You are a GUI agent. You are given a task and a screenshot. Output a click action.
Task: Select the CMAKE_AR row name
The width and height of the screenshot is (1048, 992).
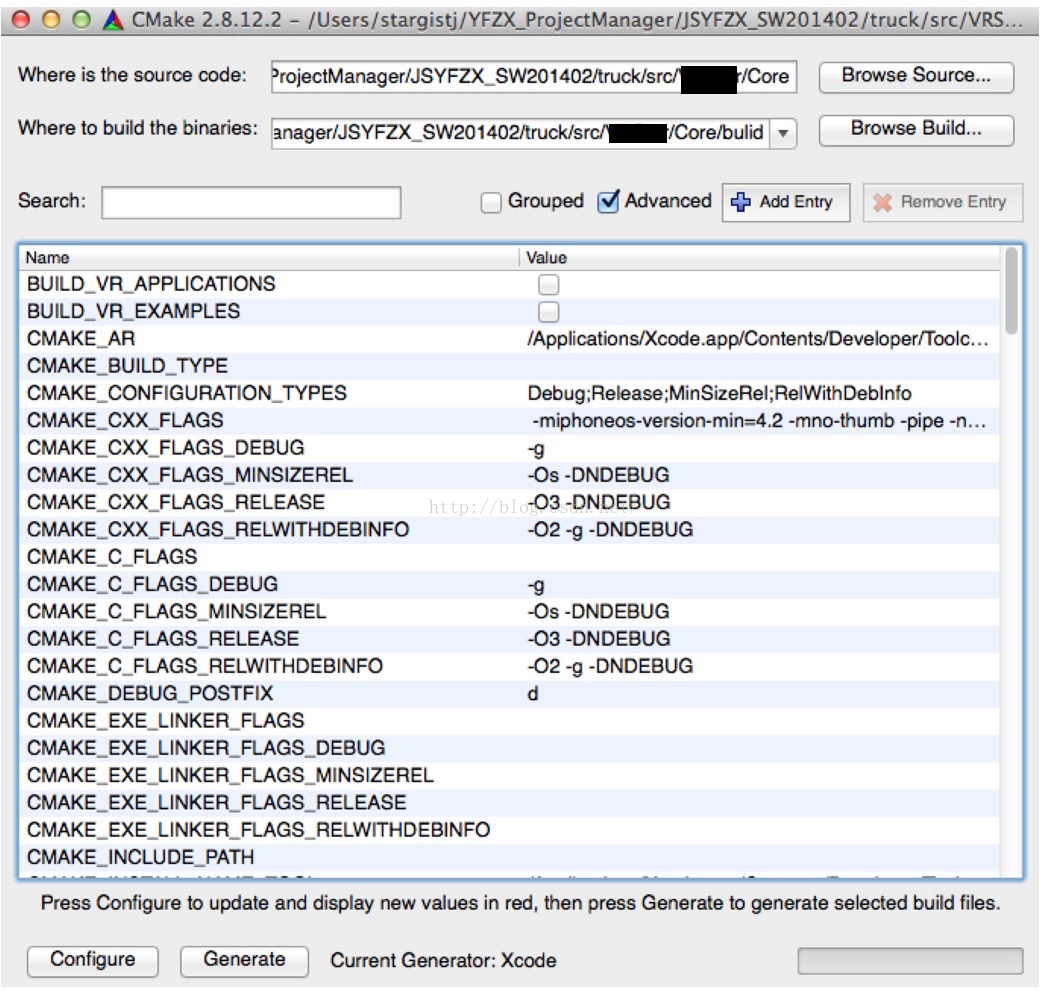(81, 339)
